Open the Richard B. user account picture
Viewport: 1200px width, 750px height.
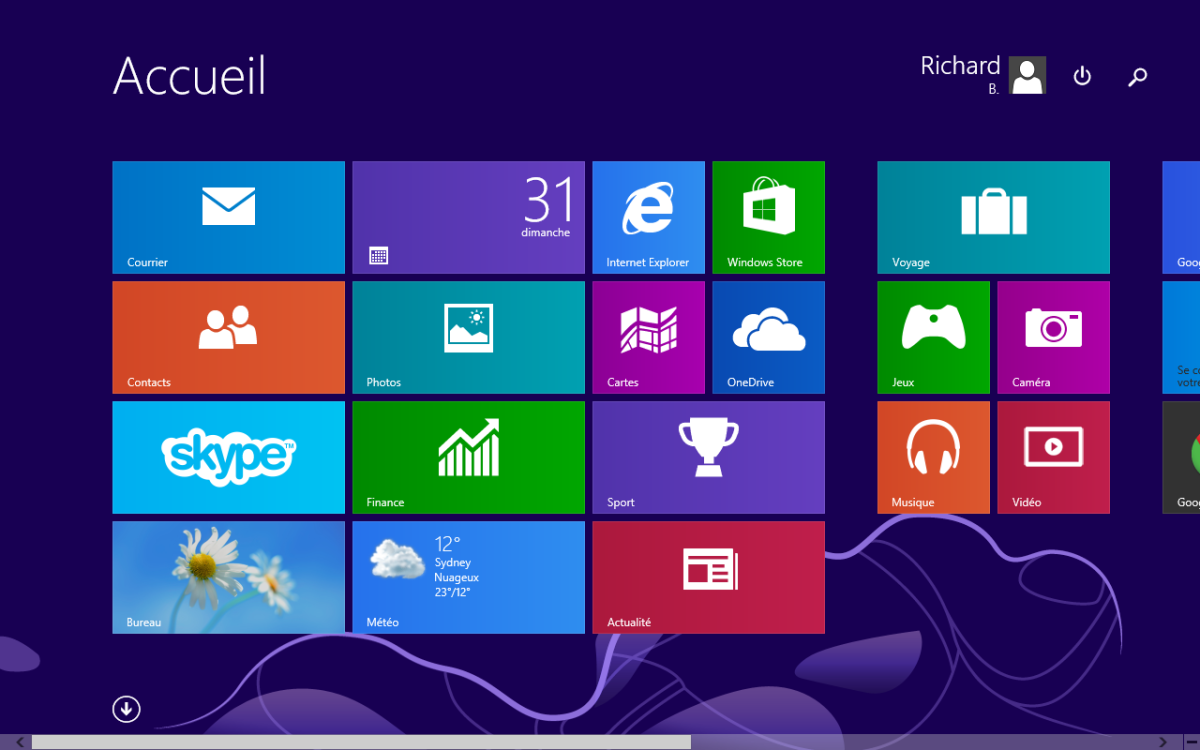[x=1027, y=75]
